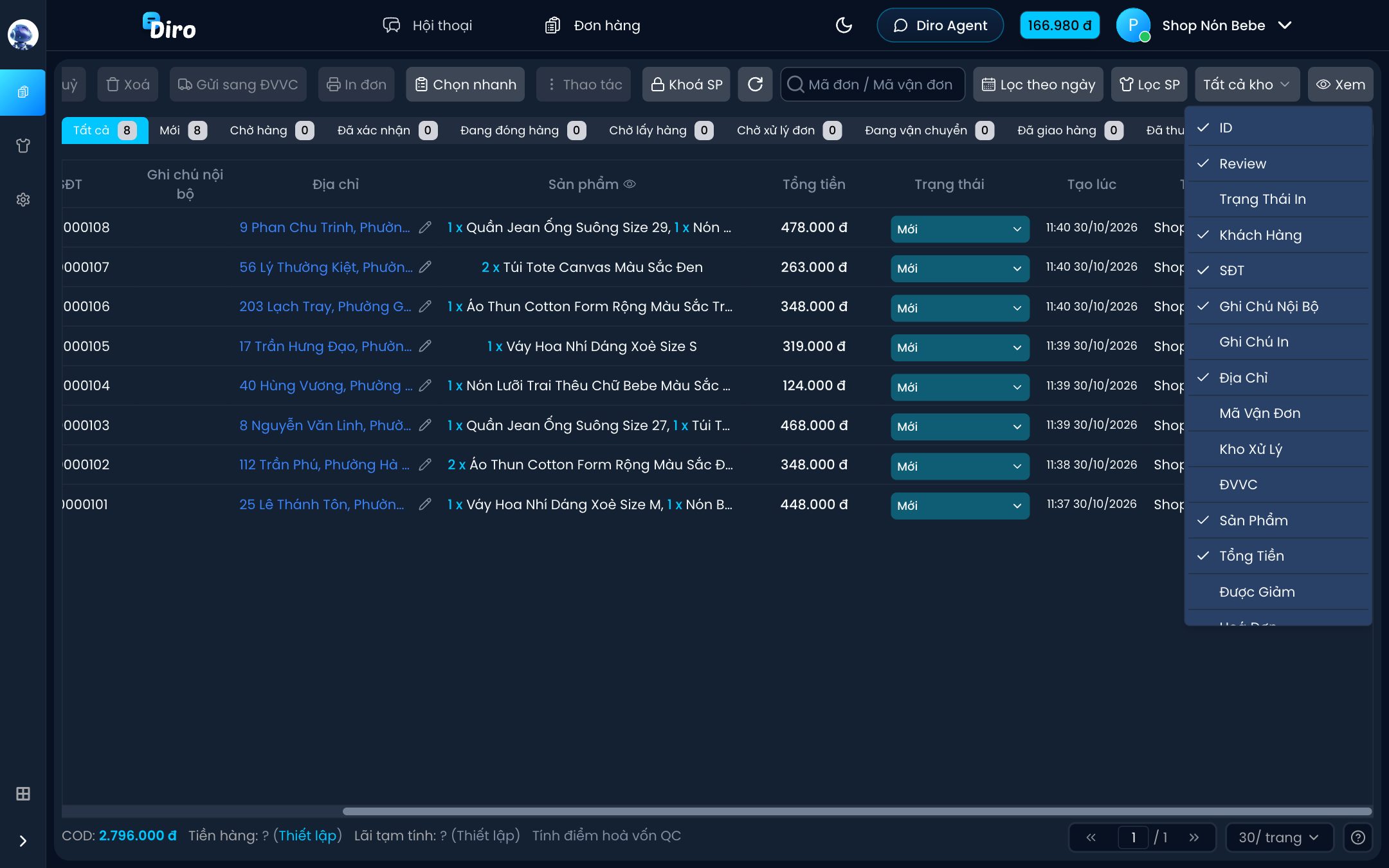
Task: Enable the ĐVVC column option
Action: click(x=1278, y=485)
